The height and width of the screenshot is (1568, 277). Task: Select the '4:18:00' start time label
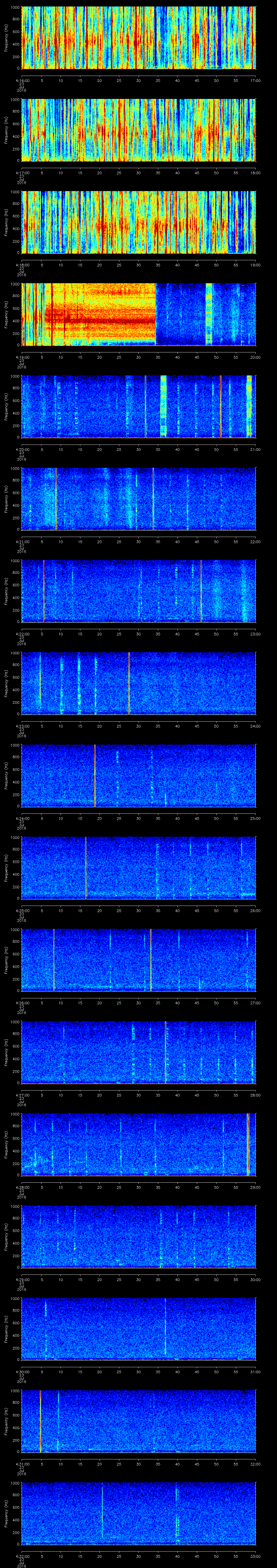pos(22,265)
